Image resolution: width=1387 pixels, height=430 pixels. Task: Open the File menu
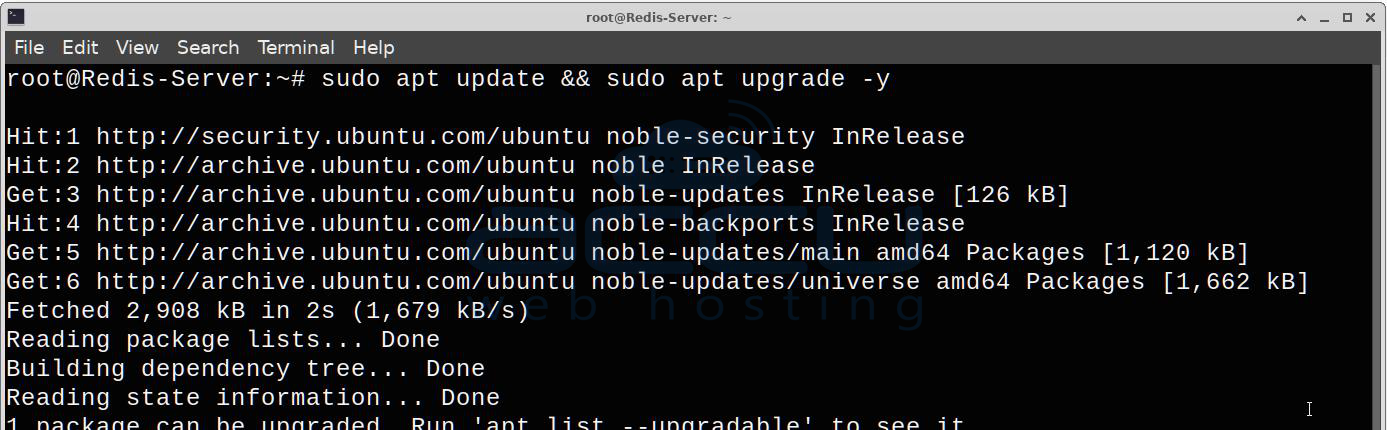coord(29,47)
